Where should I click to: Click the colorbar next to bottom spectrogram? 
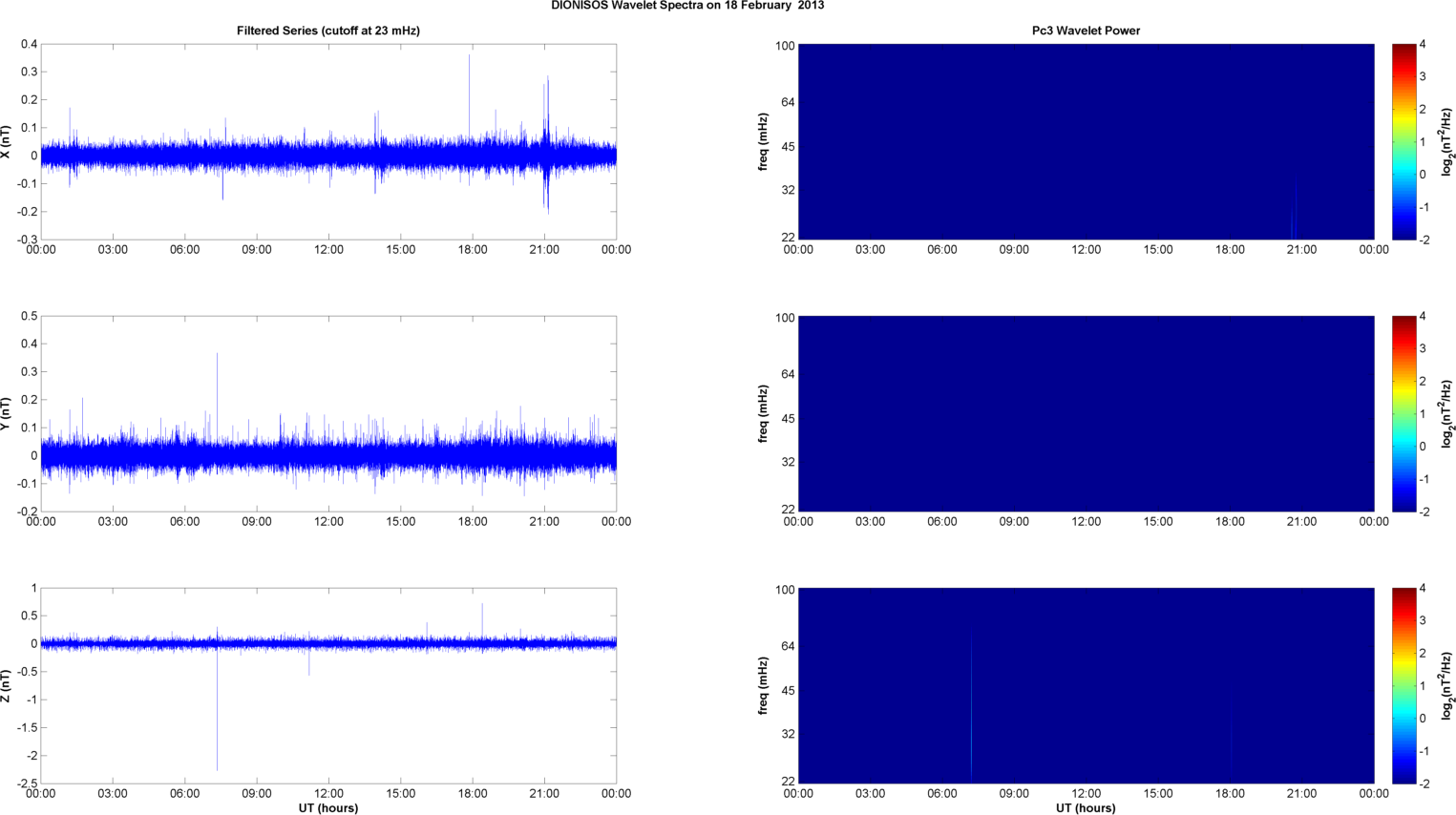[1403, 685]
